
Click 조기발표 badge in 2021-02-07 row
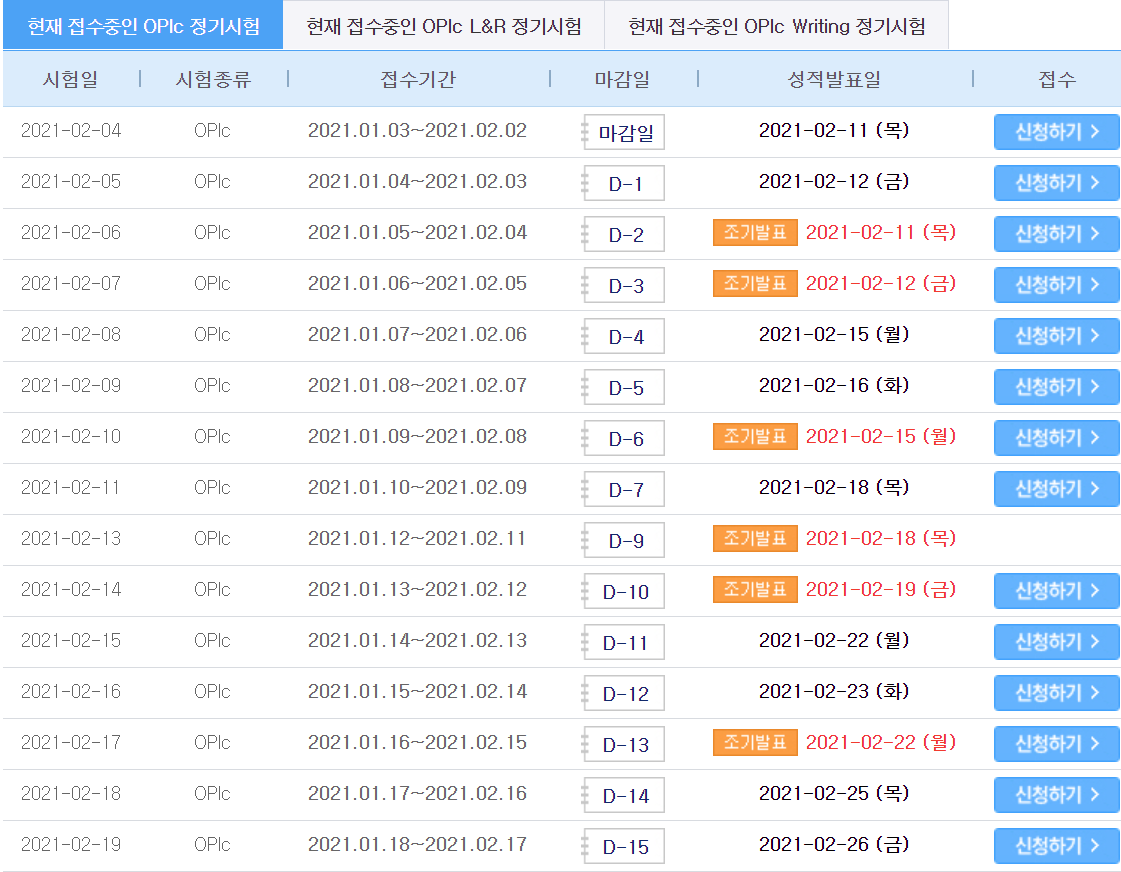(x=755, y=284)
